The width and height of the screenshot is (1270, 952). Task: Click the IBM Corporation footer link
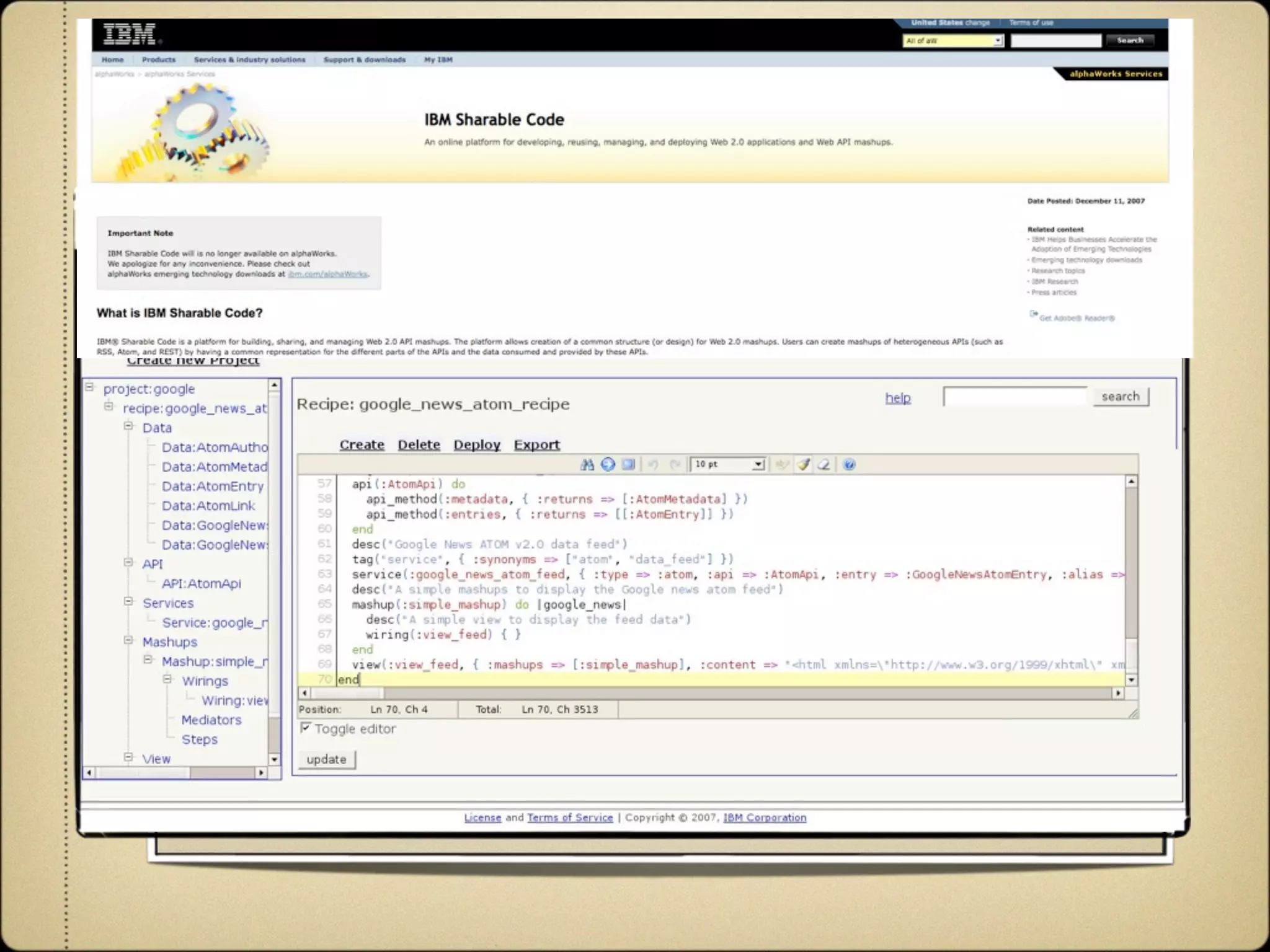point(765,818)
